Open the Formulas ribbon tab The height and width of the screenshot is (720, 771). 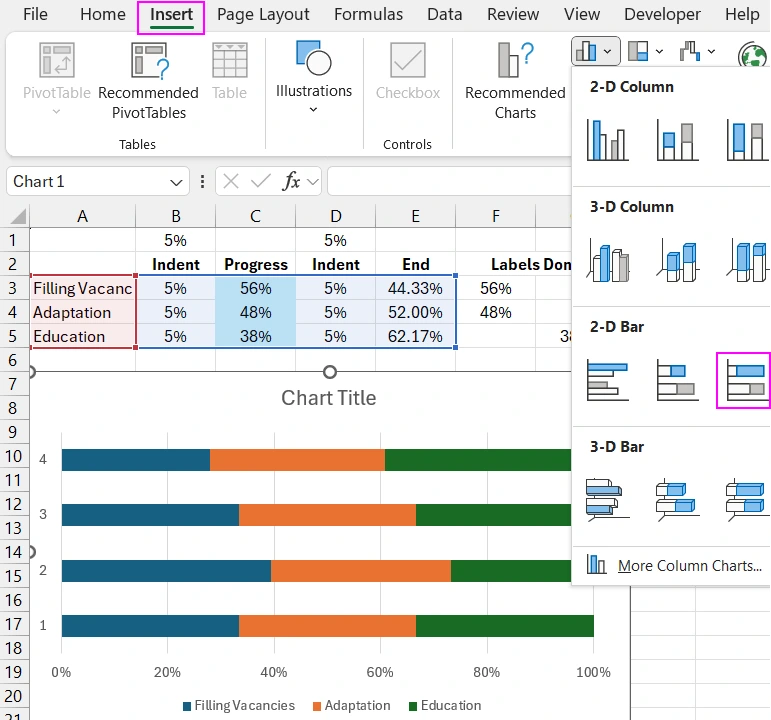(368, 15)
